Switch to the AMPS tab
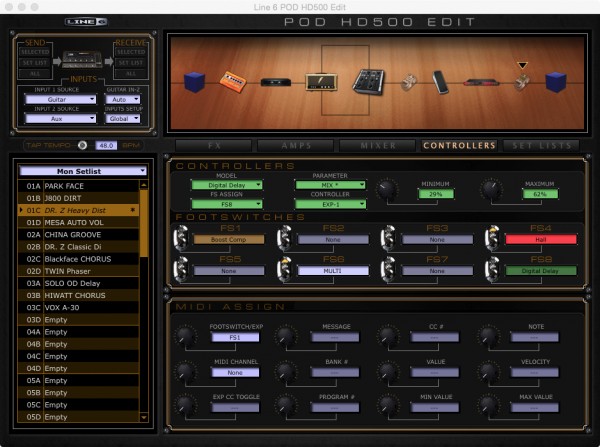Viewport: 600px width, 447px height. [x=296, y=146]
